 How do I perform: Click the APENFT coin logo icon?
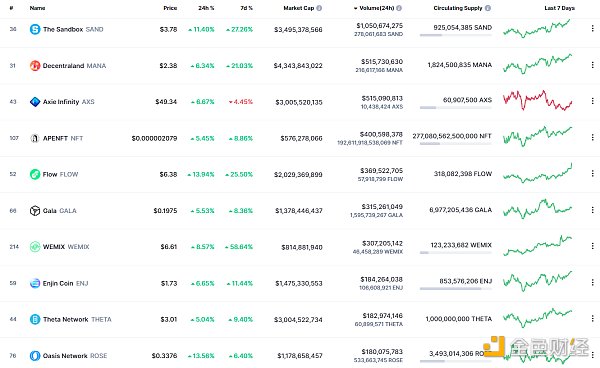click(35, 138)
